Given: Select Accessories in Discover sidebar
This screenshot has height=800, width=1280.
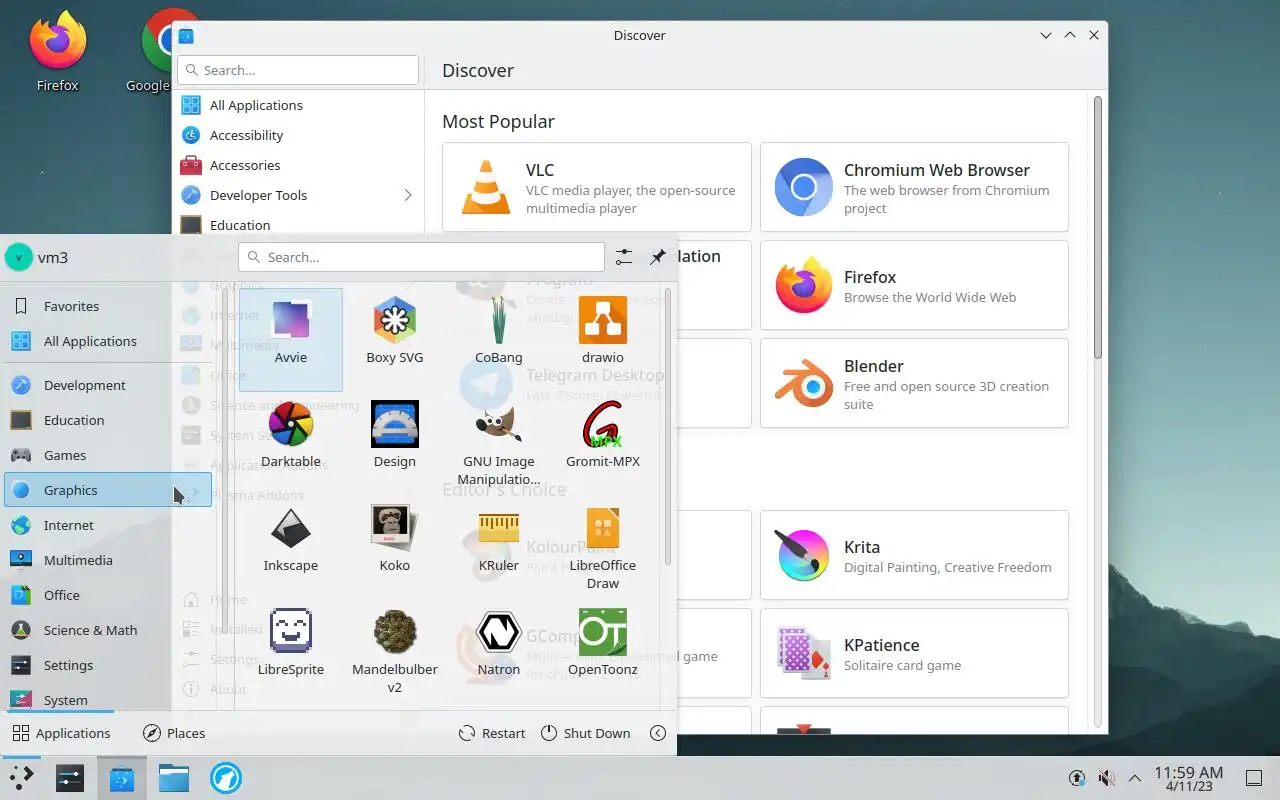Looking at the screenshot, I should point(298,165).
